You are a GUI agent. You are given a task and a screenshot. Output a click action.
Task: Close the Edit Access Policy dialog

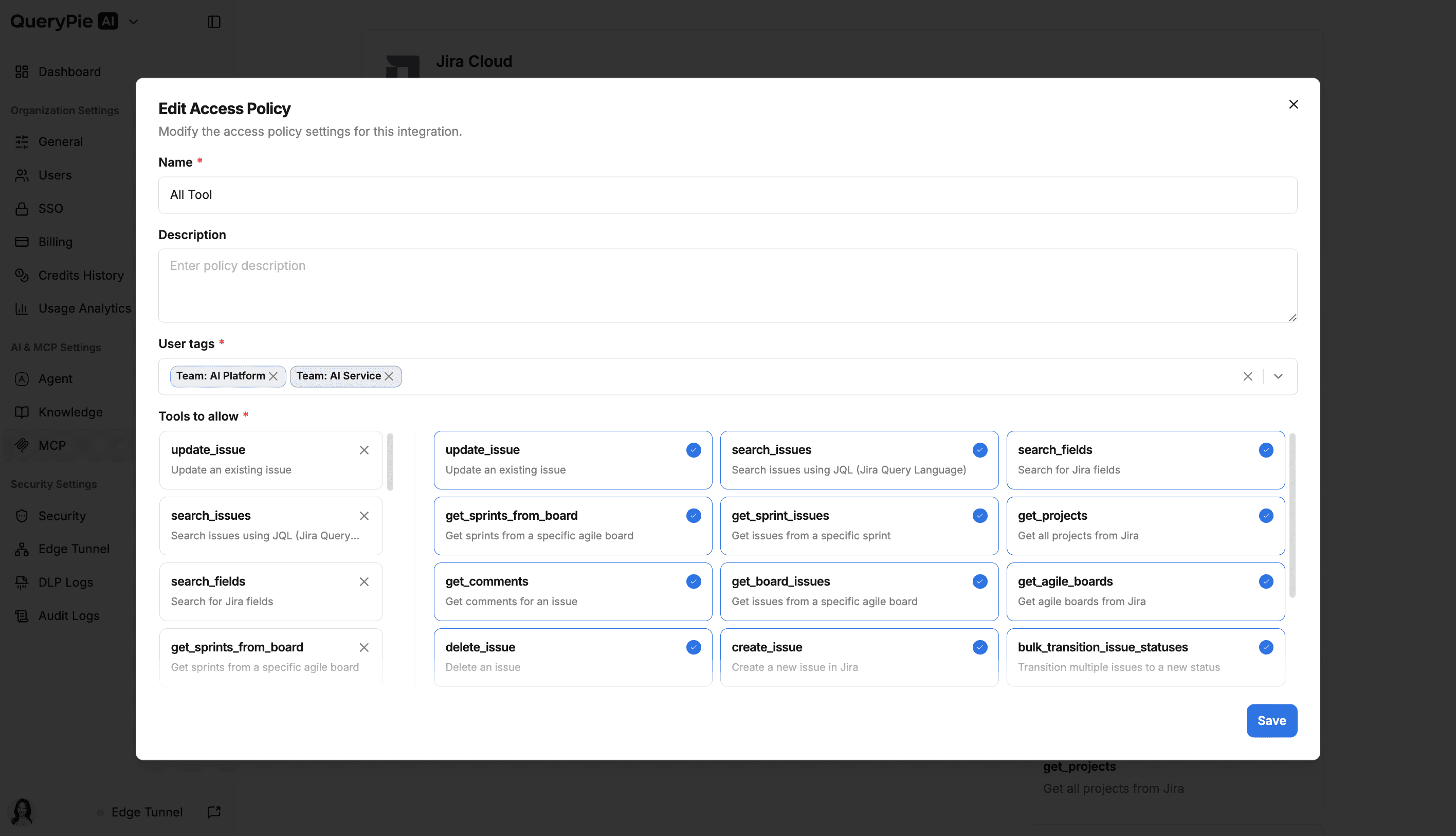pyautogui.click(x=1293, y=104)
